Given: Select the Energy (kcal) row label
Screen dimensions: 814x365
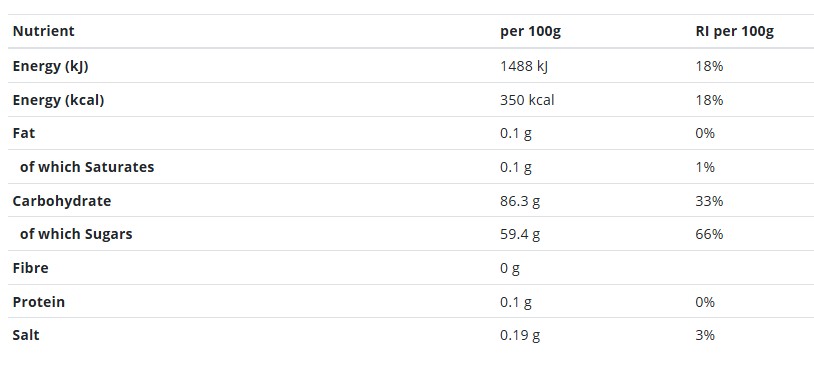Looking at the screenshot, I should 58,100.
